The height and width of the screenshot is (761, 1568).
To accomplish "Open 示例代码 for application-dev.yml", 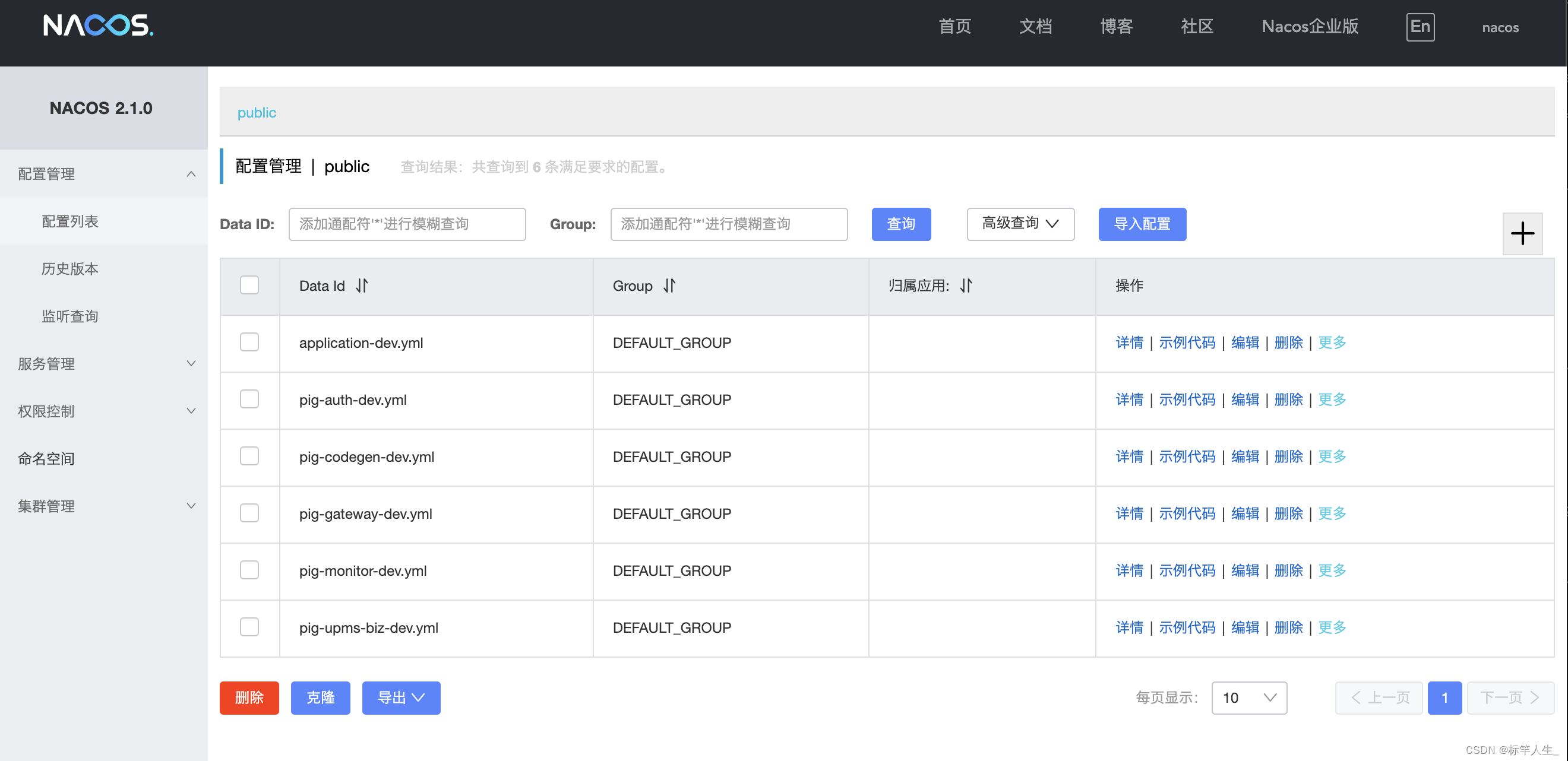I will pyautogui.click(x=1186, y=343).
